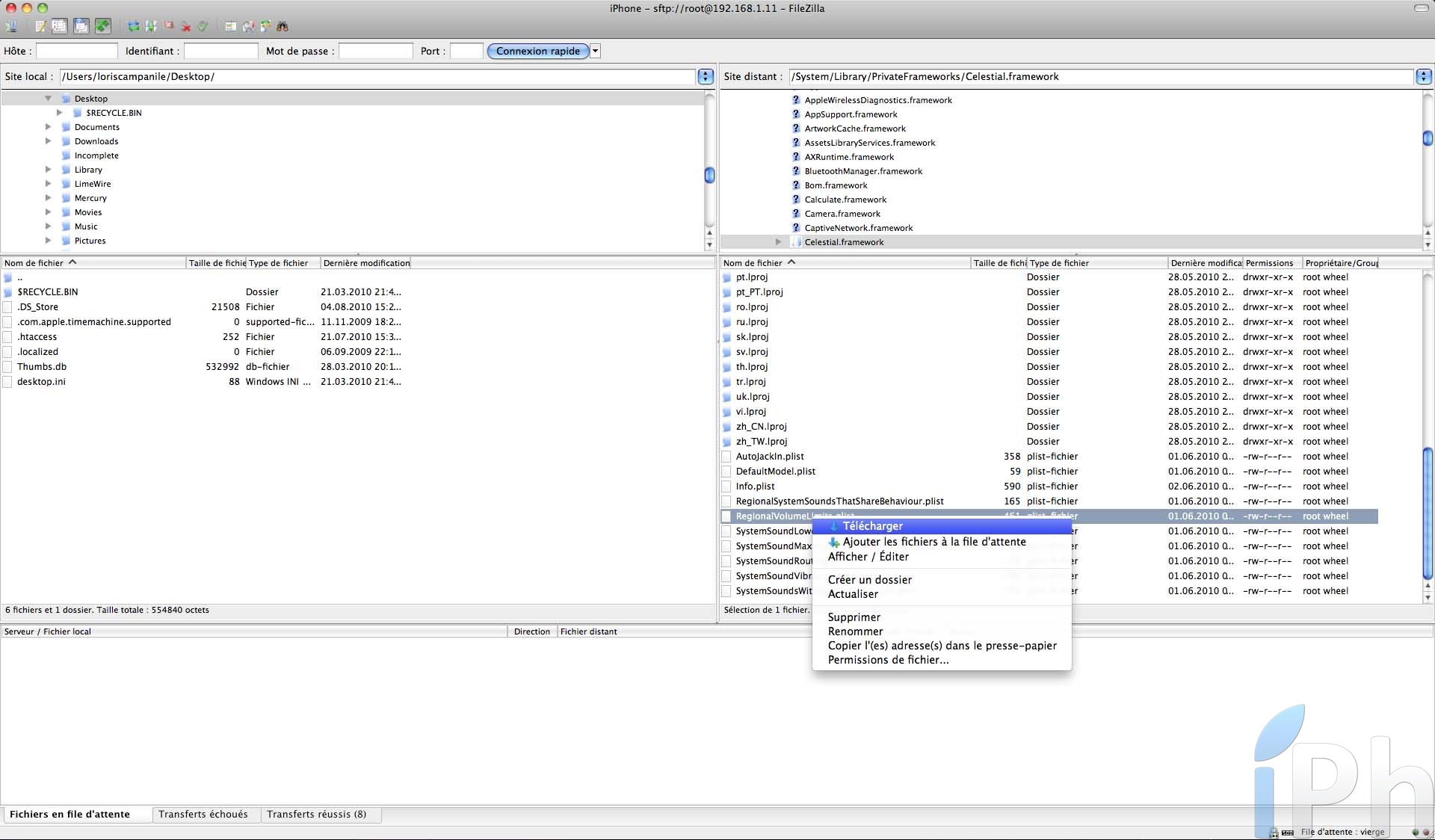
Task: Switch to Transferts échoués tab
Action: pyautogui.click(x=203, y=815)
